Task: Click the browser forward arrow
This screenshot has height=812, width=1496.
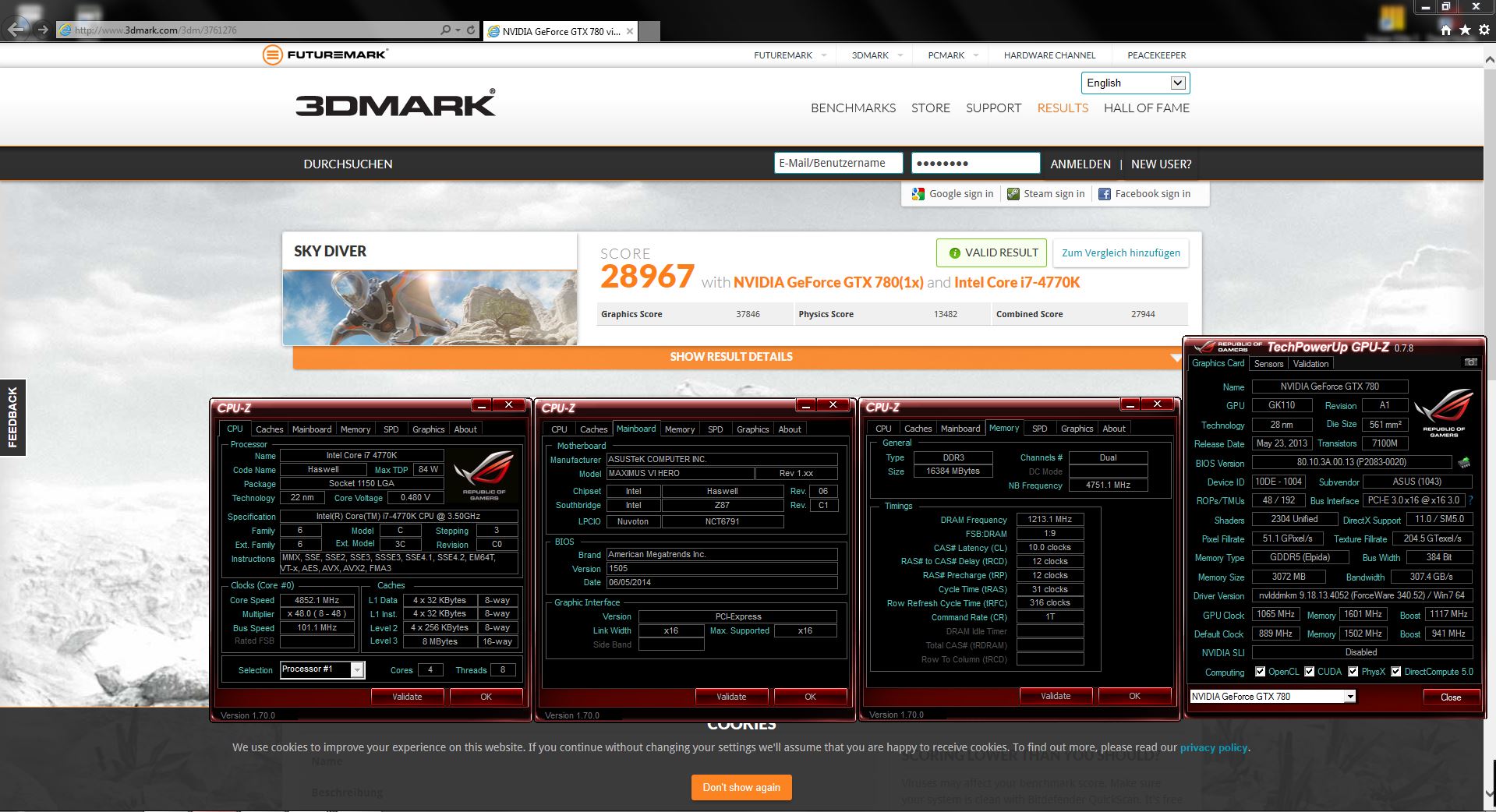Action: pyautogui.click(x=43, y=30)
